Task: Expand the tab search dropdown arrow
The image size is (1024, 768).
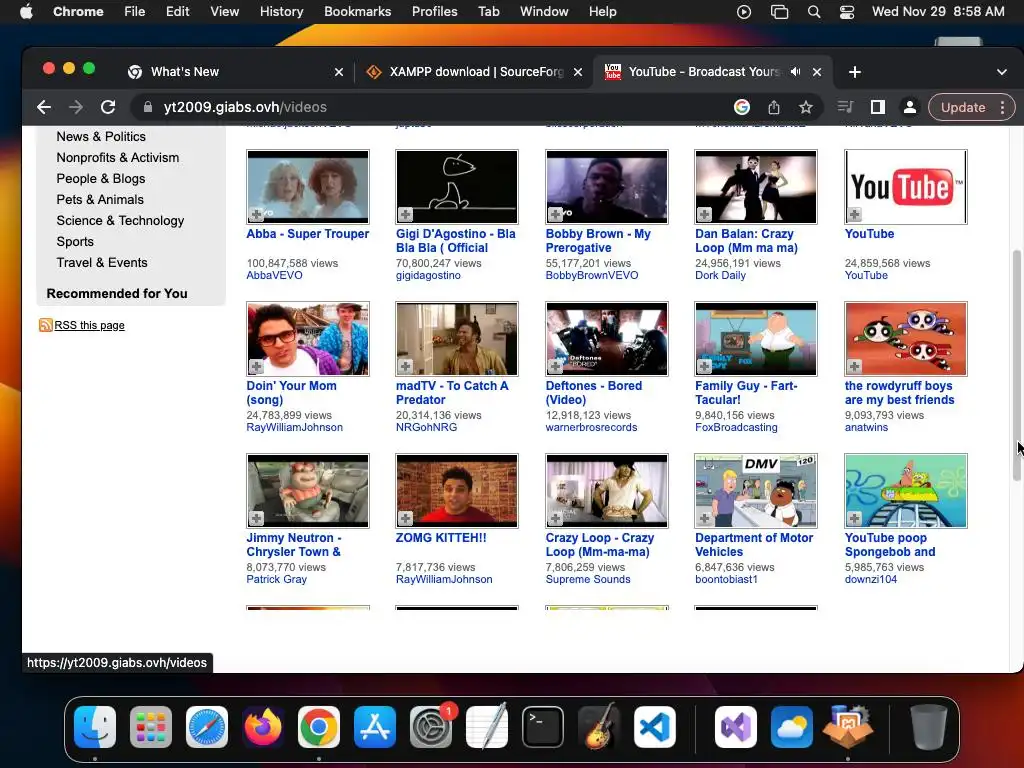Action: pos(1002,72)
